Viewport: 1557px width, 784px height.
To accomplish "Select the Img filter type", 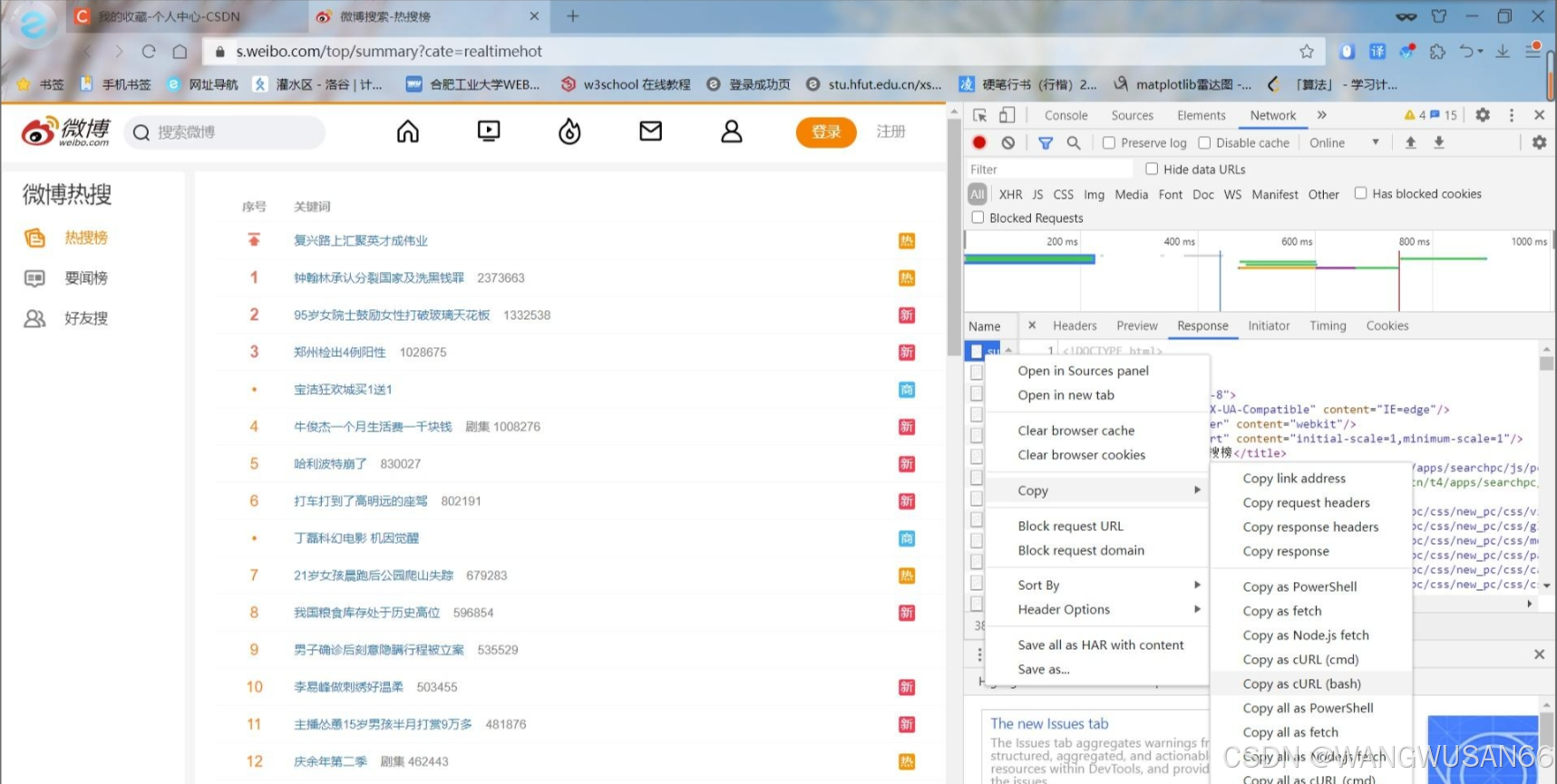I will tap(1095, 194).
